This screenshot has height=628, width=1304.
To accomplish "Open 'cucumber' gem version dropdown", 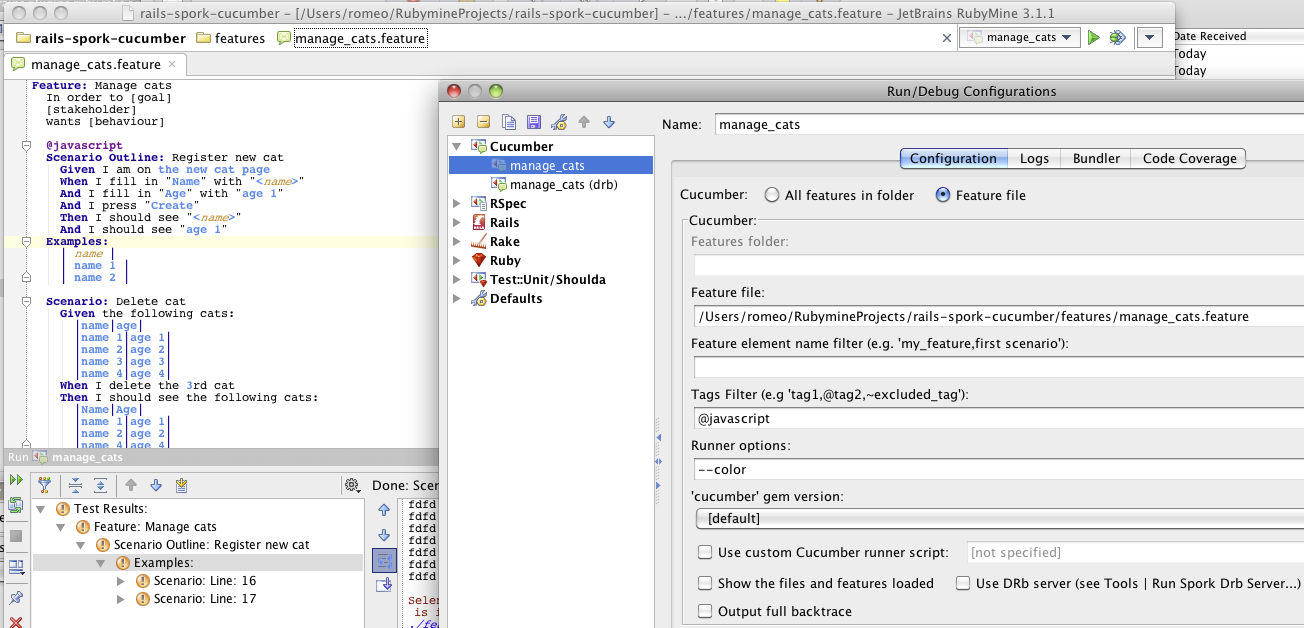I will (1000, 518).
